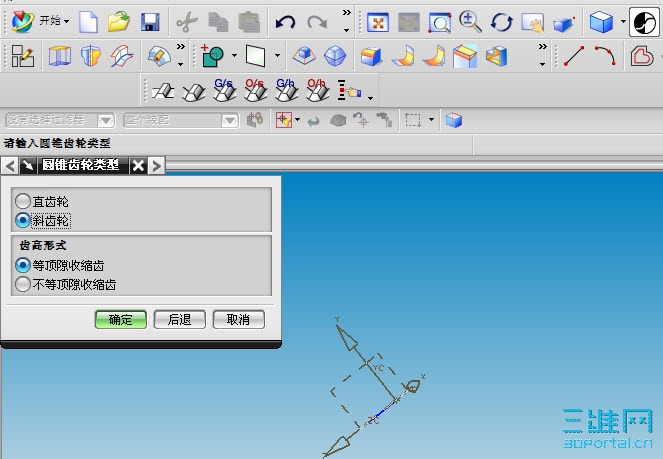Click the O/s gear toolbar icon
Screen dimensions: 663x459
255,90
